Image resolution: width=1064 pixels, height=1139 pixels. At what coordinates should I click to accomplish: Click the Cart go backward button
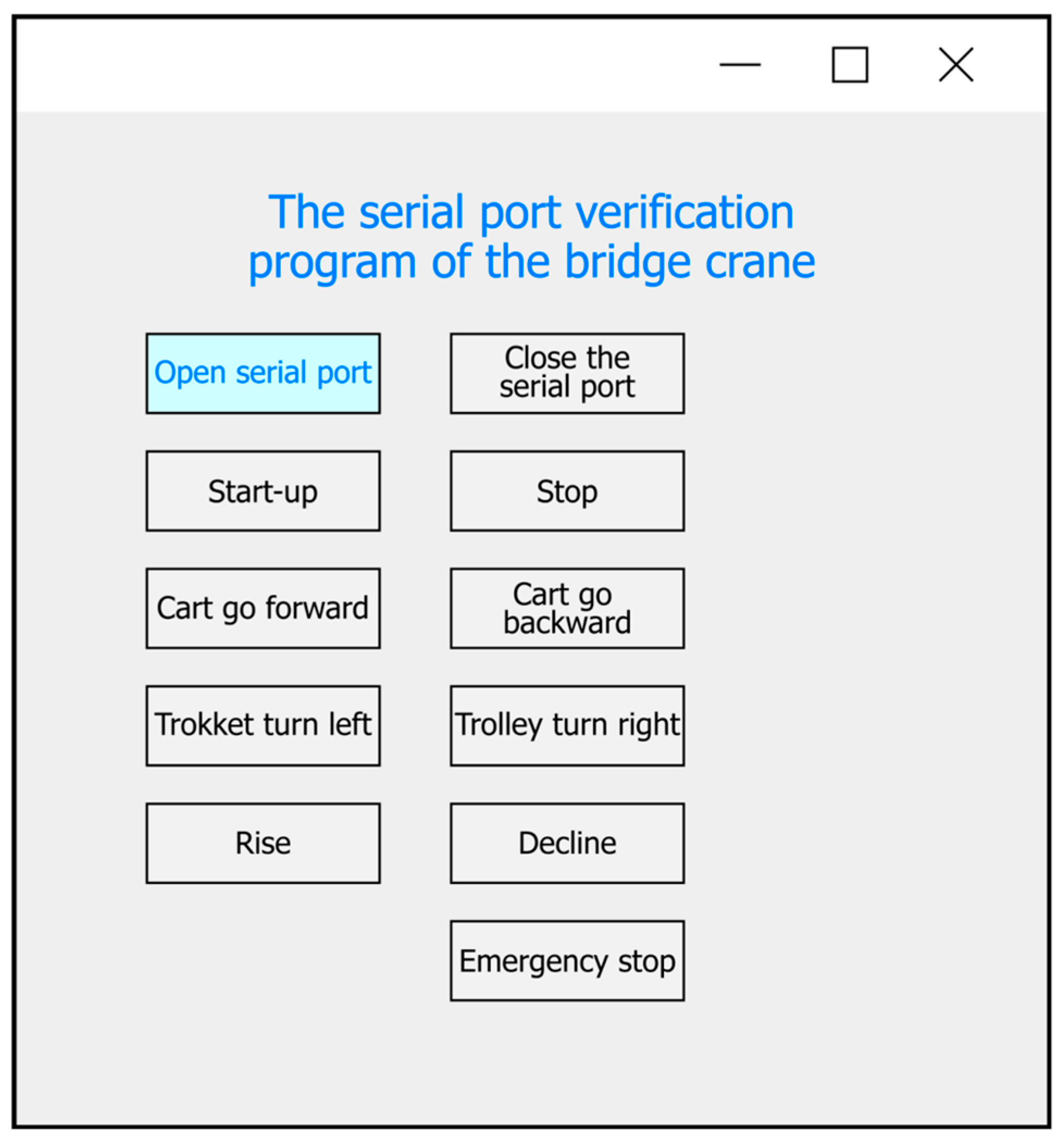point(567,608)
